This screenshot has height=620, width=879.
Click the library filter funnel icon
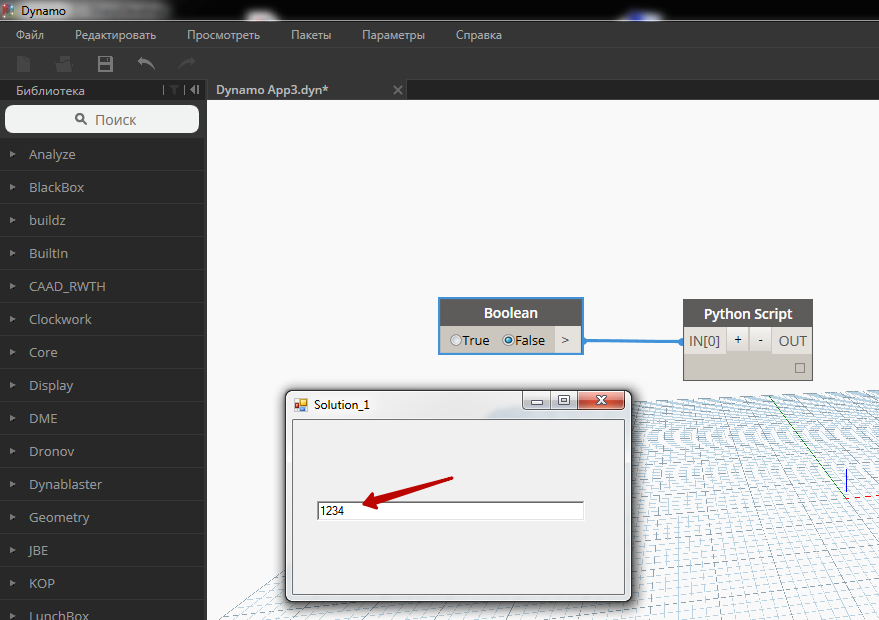(175, 90)
